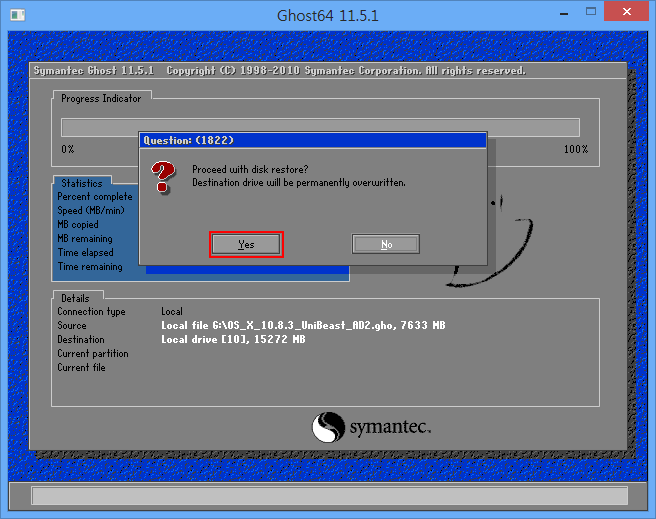Click the 'MB remaining' statistic label
This screenshot has width=656, height=519.
click(x=85, y=239)
